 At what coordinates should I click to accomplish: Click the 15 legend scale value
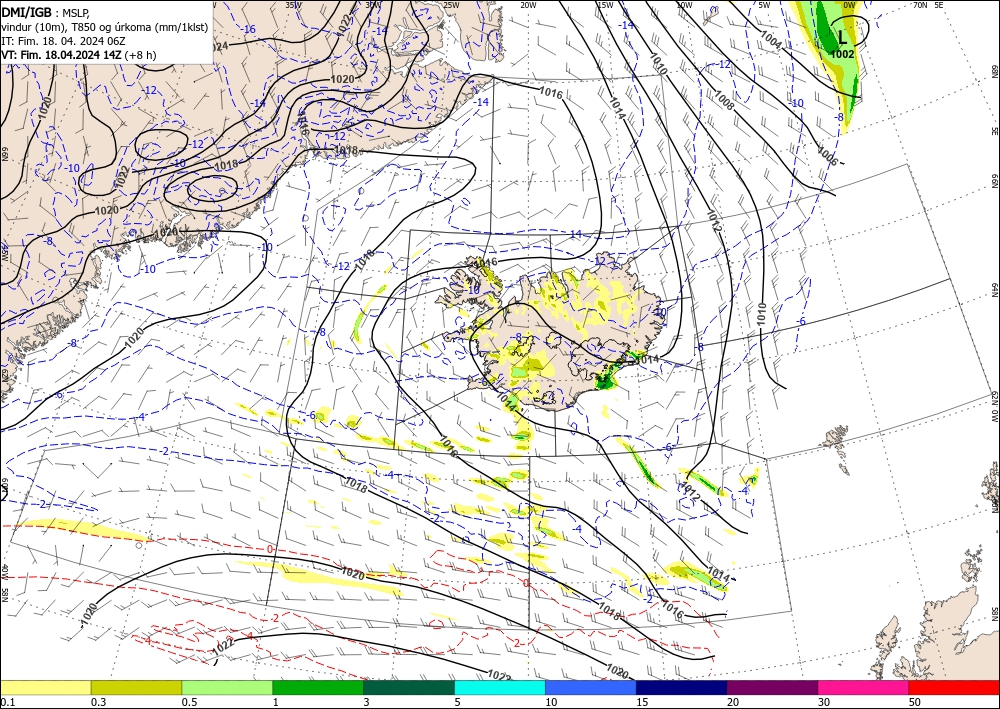[643, 702]
